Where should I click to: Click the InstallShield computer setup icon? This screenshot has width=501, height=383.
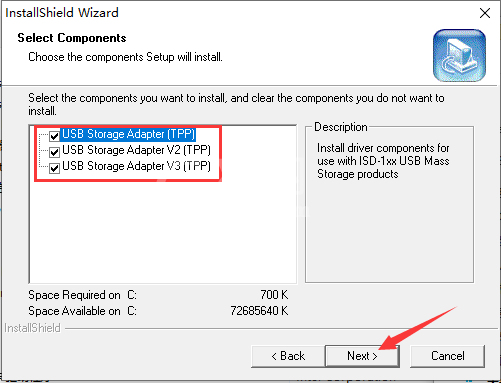point(459,55)
